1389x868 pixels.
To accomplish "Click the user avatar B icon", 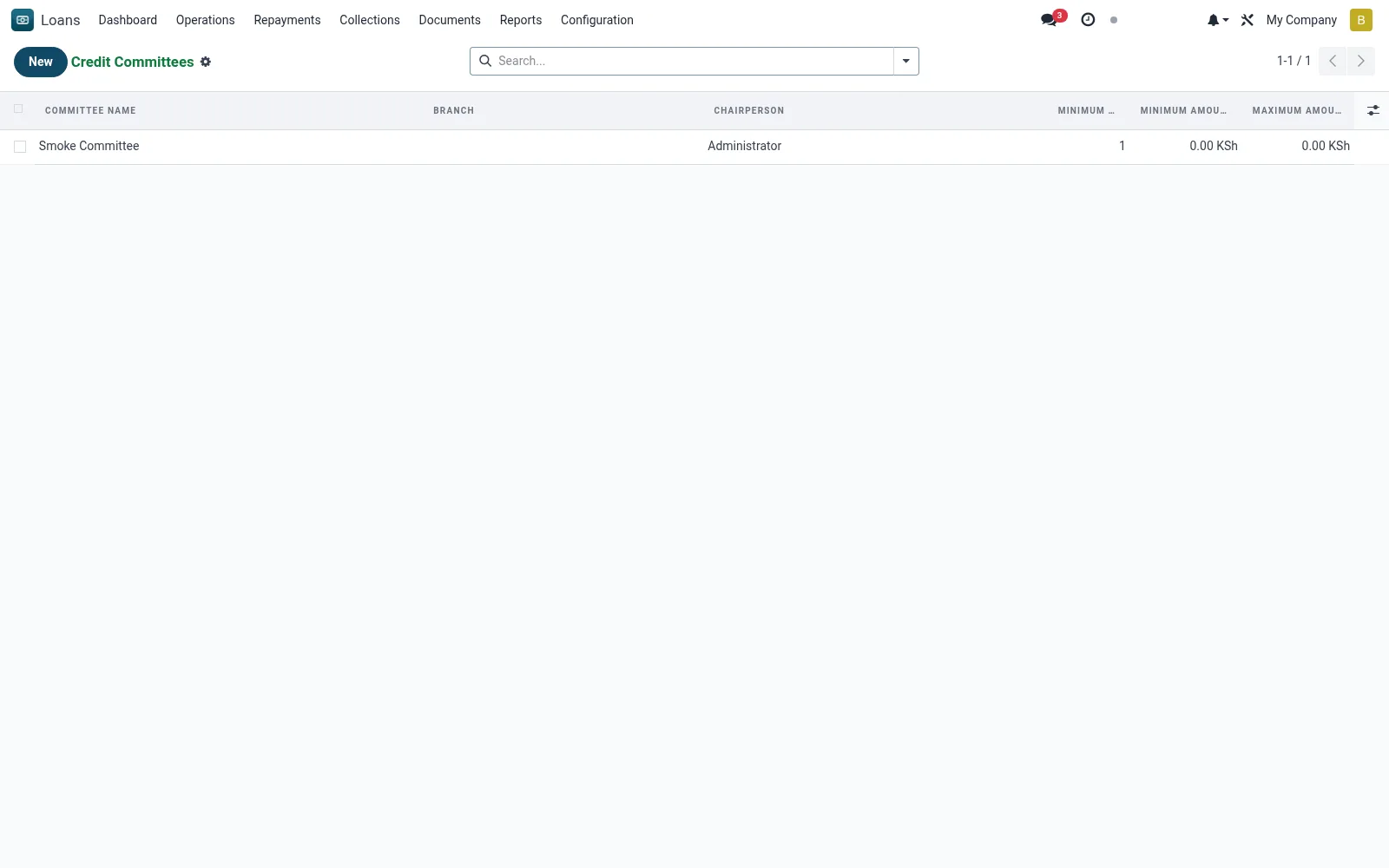I will [x=1361, y=20].
